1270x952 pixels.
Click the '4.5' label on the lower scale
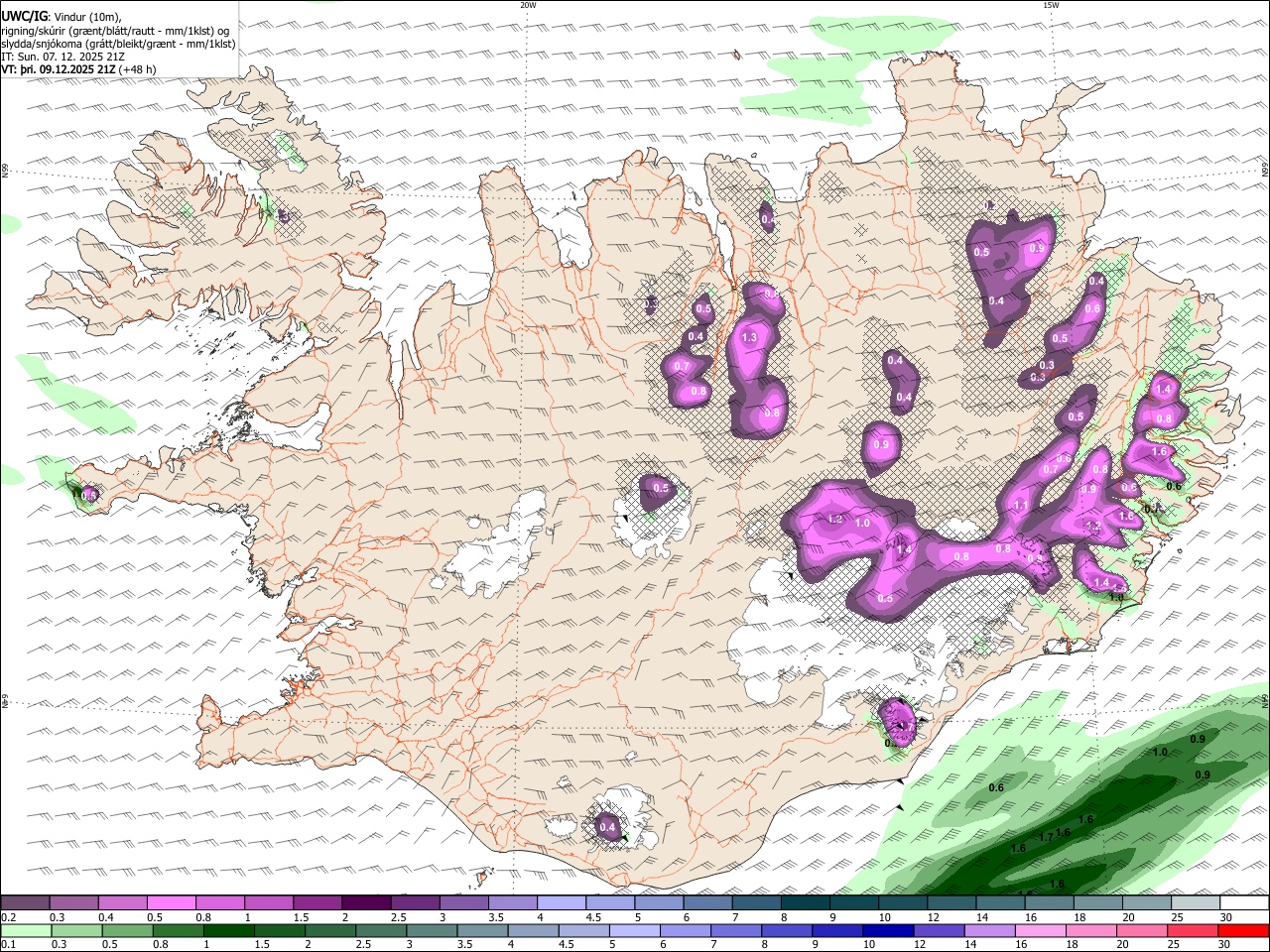click(566, 944)
